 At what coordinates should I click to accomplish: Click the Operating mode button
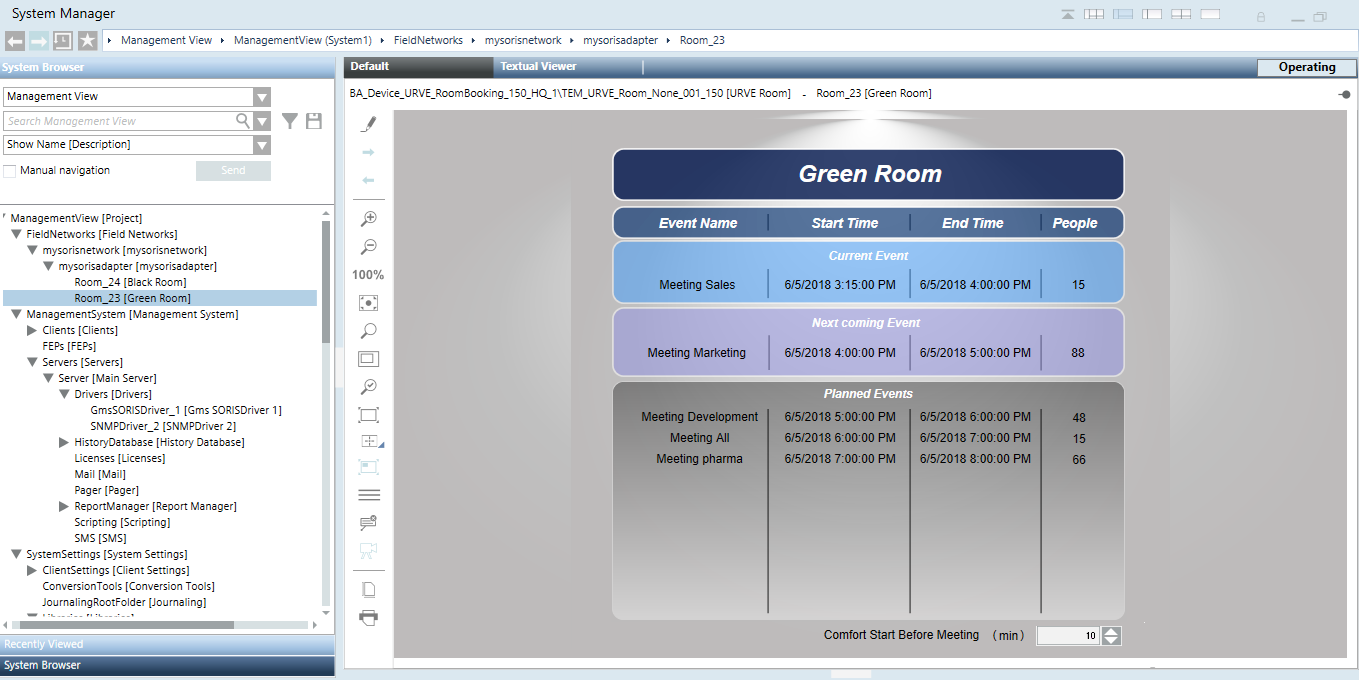tap(1306, 66)
